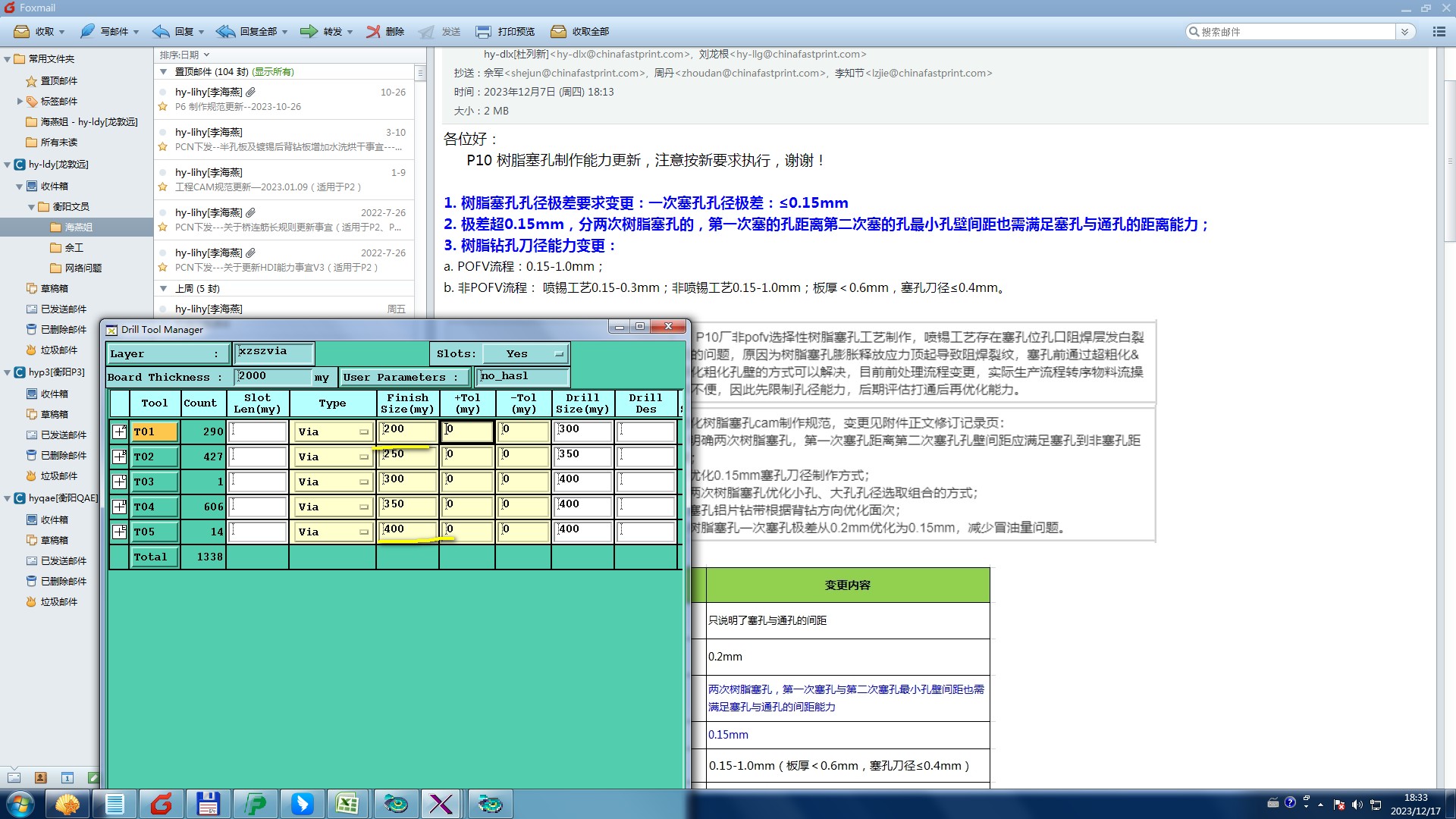Toggle the star on P6 制作规范更新 email
Image resolution: width=1456 pixels, height=819 pixels.
(162, 107)
